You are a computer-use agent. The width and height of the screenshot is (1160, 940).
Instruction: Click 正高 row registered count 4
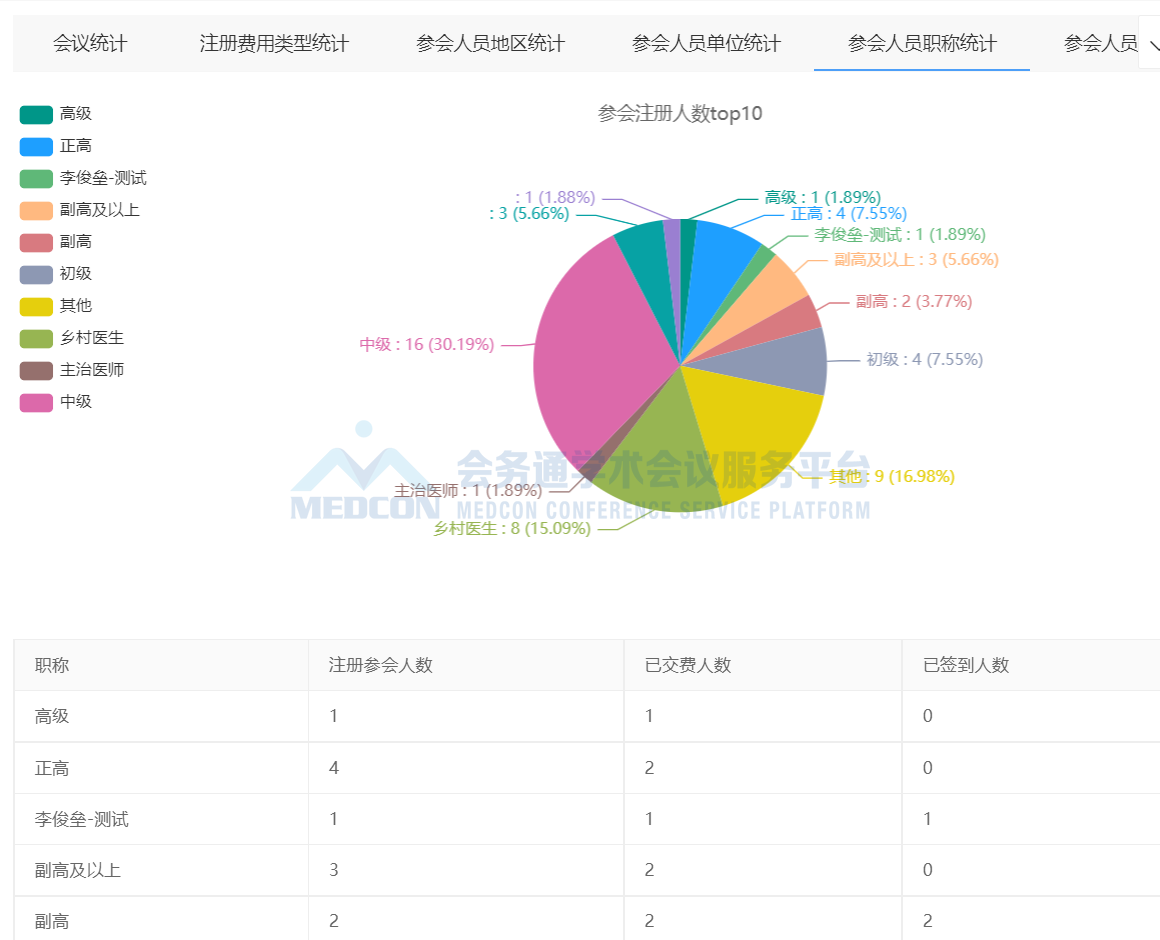pyautogui.click(x=334, y=768)
